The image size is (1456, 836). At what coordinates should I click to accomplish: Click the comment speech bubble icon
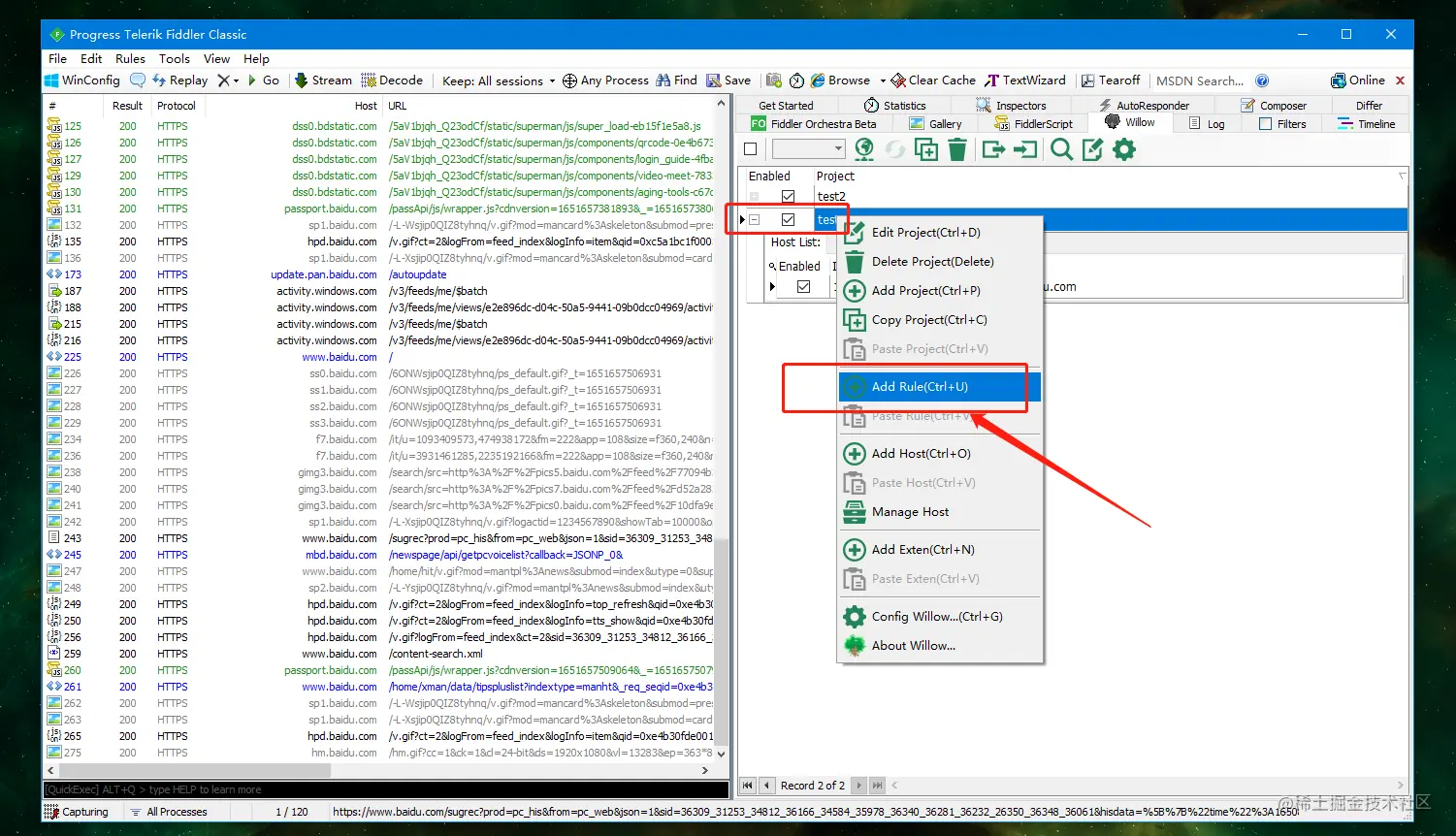[138, 80]
